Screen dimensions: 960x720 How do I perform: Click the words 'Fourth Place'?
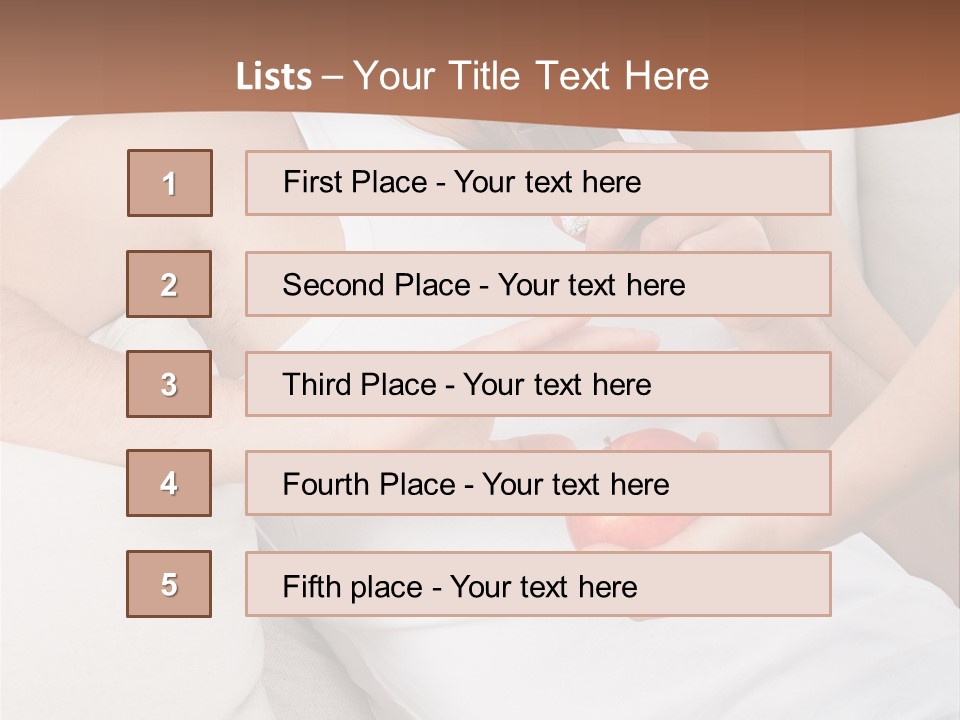click(369, 484)
